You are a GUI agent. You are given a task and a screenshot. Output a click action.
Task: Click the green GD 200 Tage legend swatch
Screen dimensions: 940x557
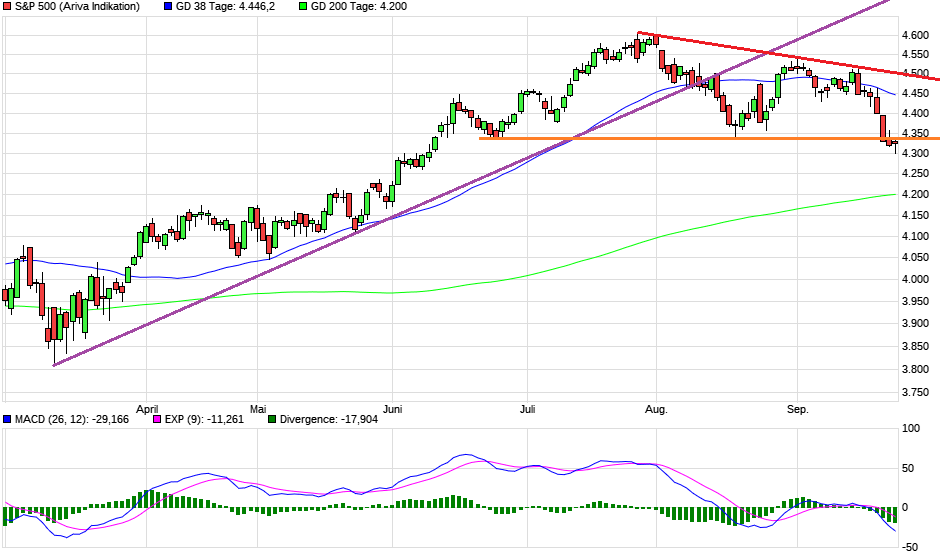tap(303, 7)
